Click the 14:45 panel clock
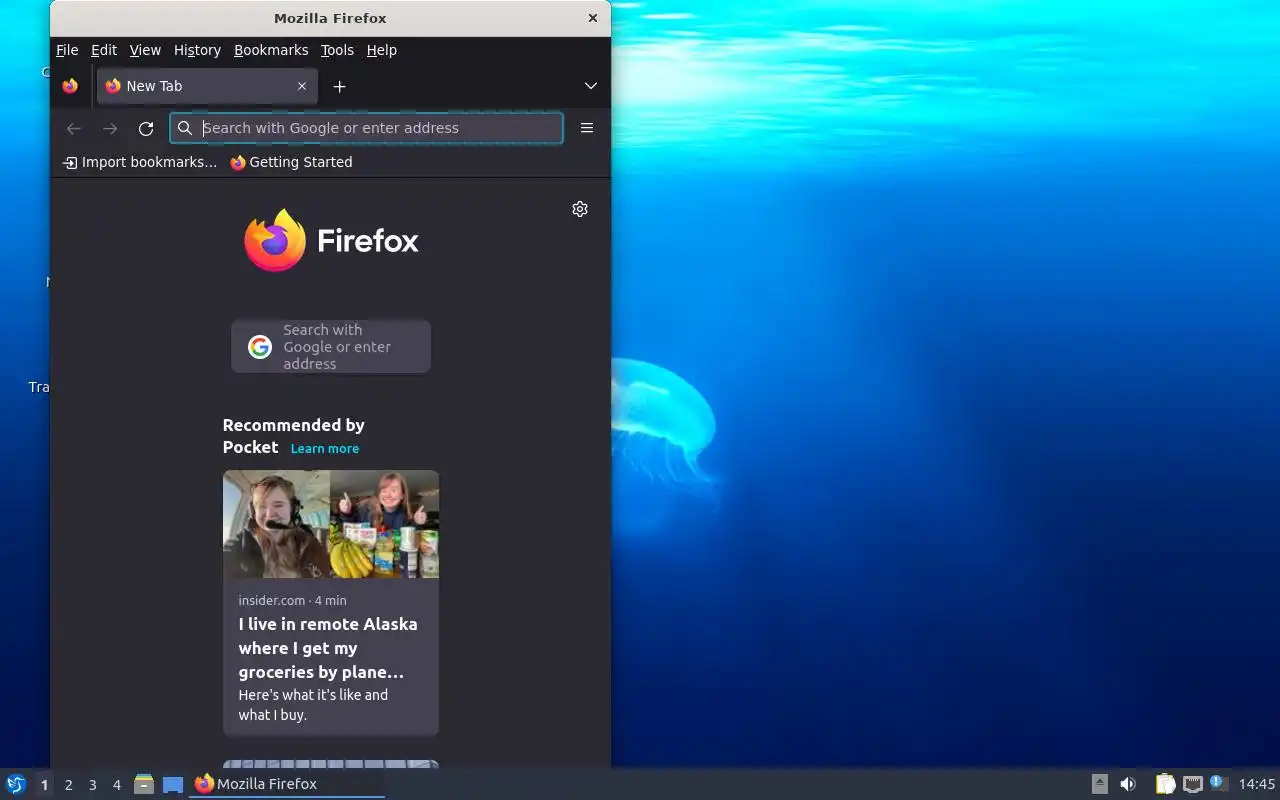Image resolution: width=1280 pixels, height=800 pixels. click(x=1257, y=784)
